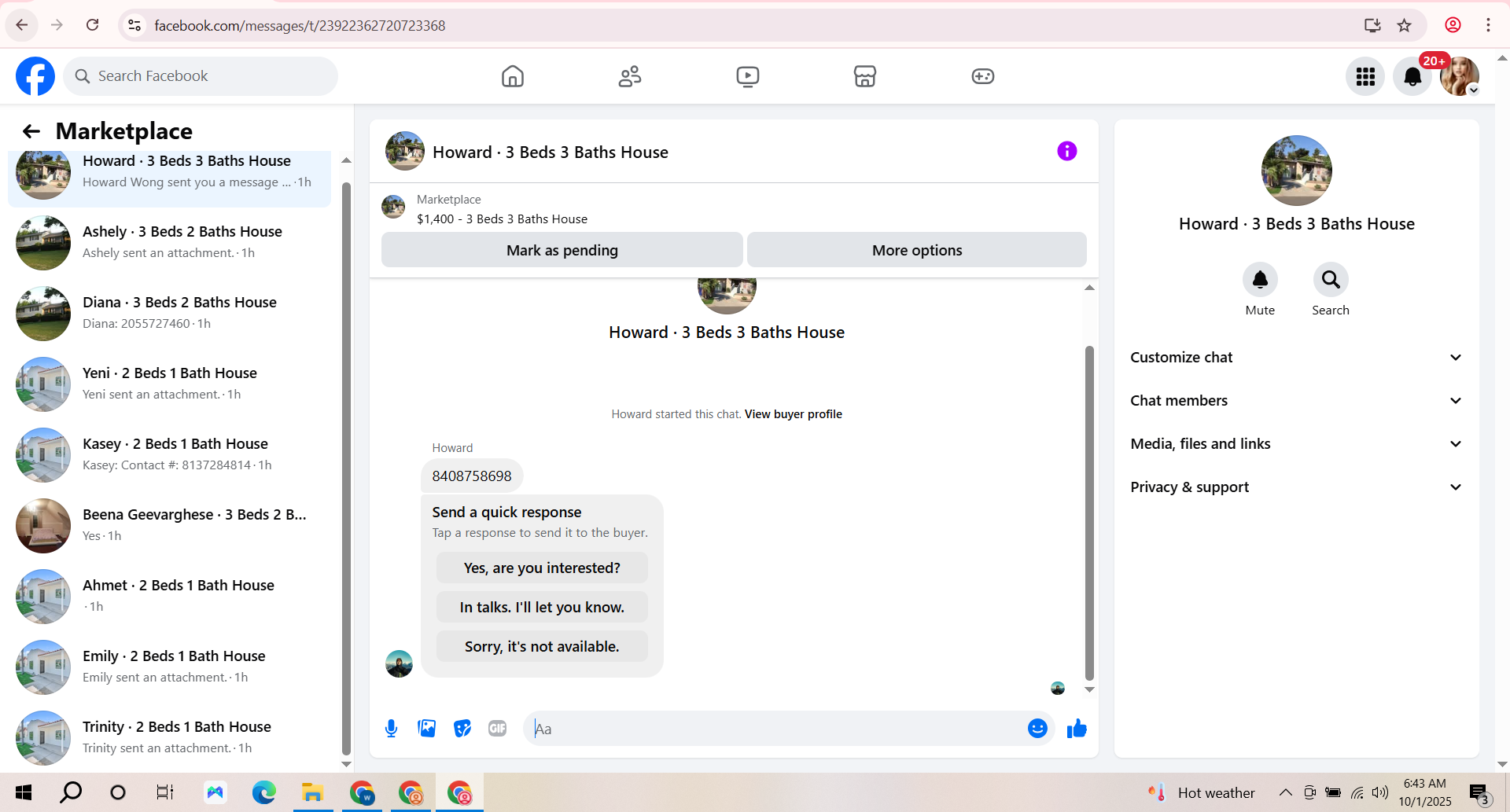Image resolution: width=1510 pixels, height=812 pixels.
Task: Open the Chrome three-dot menu
Action: point(1488,25)
